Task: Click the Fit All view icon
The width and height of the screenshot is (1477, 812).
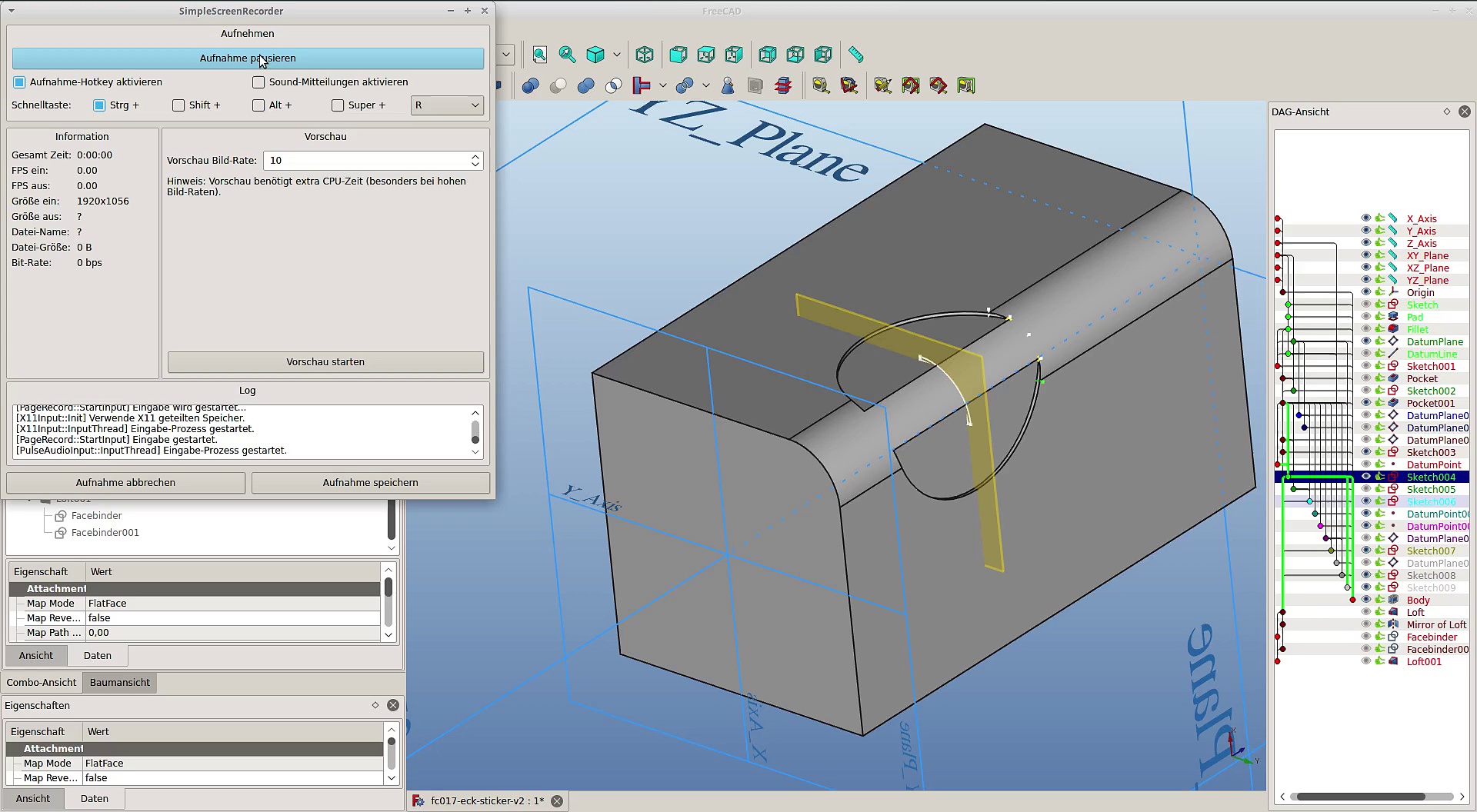Action: [x=540, y=55]
